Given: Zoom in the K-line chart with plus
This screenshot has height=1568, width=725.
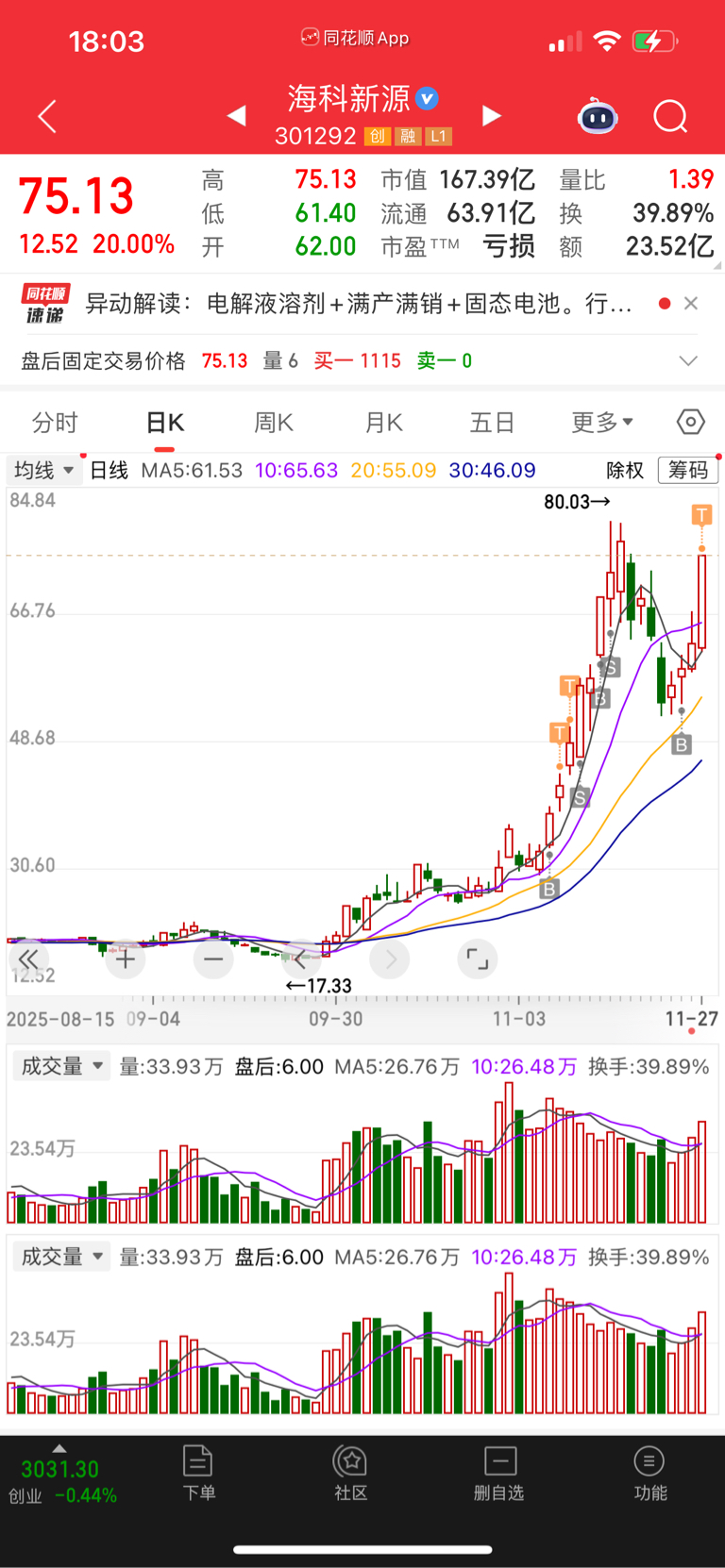Looking at the screenshot, I should [125, 959].
